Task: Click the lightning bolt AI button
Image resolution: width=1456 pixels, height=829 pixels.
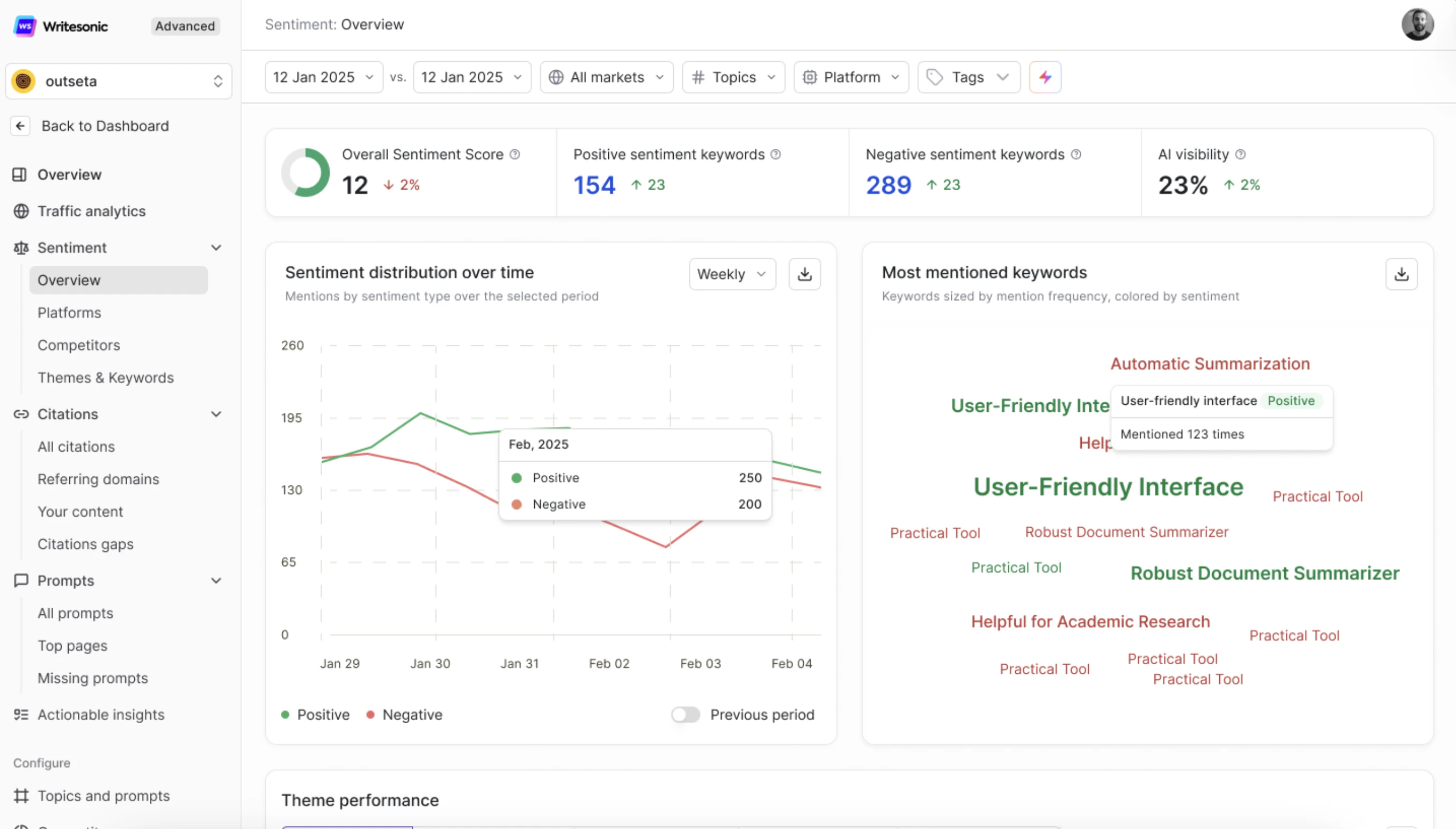Action: tap(1044, 77)
